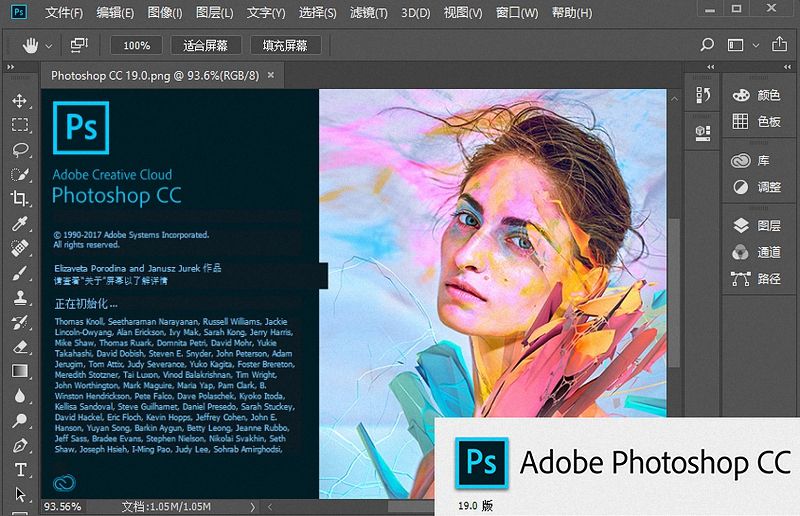Open the History panel icon
This screenshot has width=800, height=516.
tap(703, 95)
